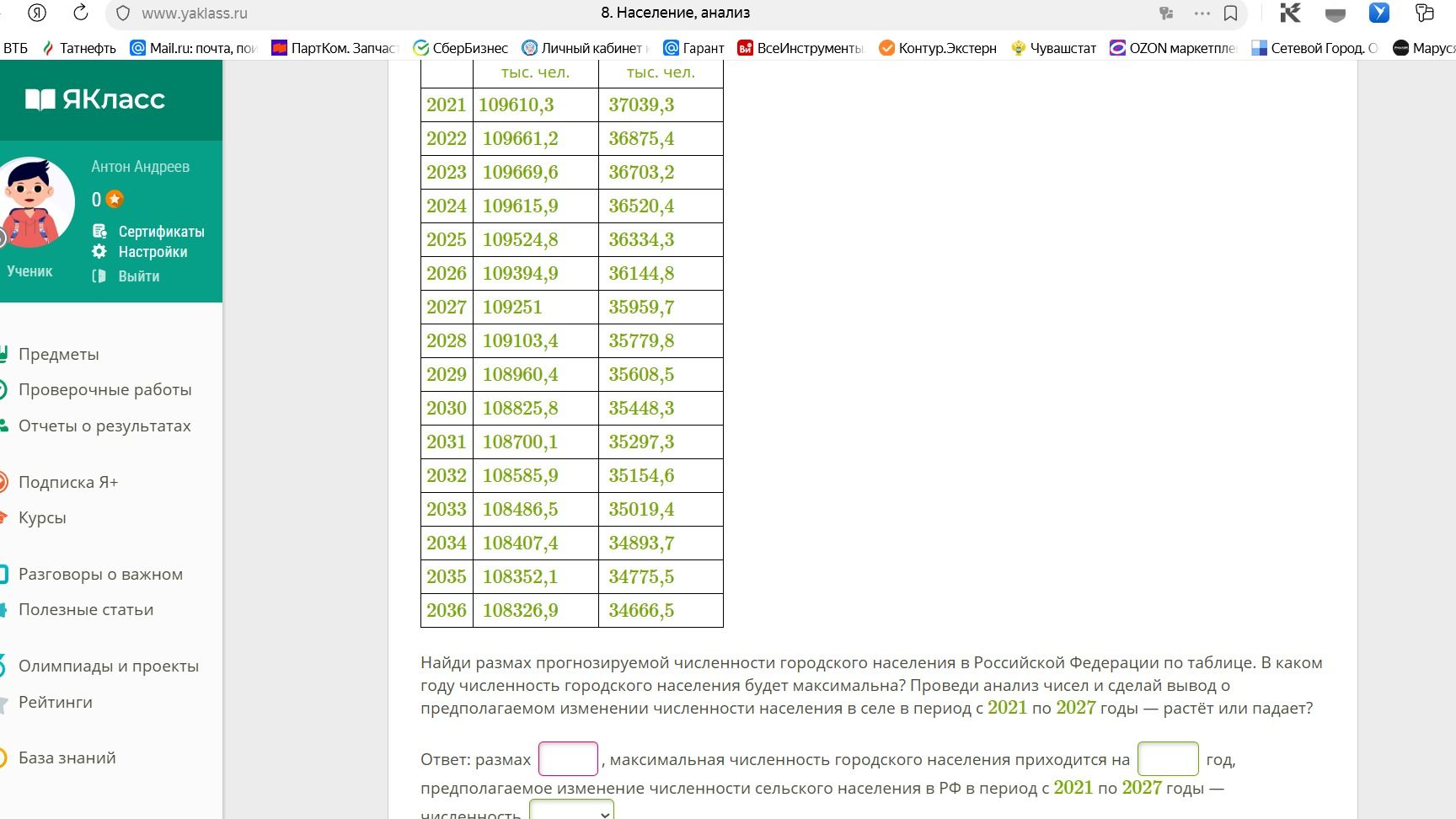Open the Чувашстат bookmark
Viewport: 1456px width, 819px height.
[1053, 48]
